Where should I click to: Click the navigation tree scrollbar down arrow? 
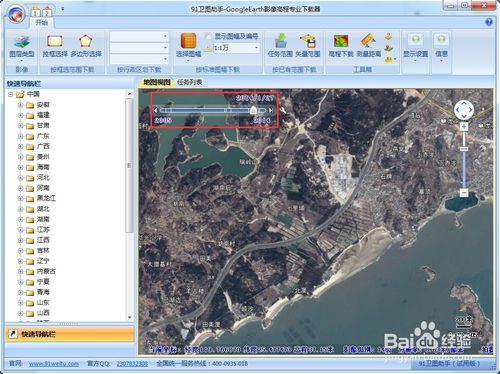point(130,317)
